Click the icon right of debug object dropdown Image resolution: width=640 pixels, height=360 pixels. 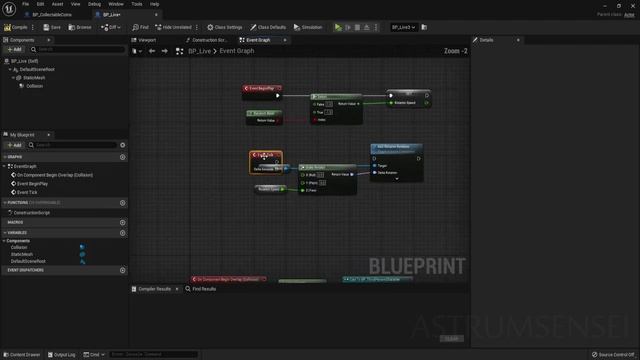424,27
